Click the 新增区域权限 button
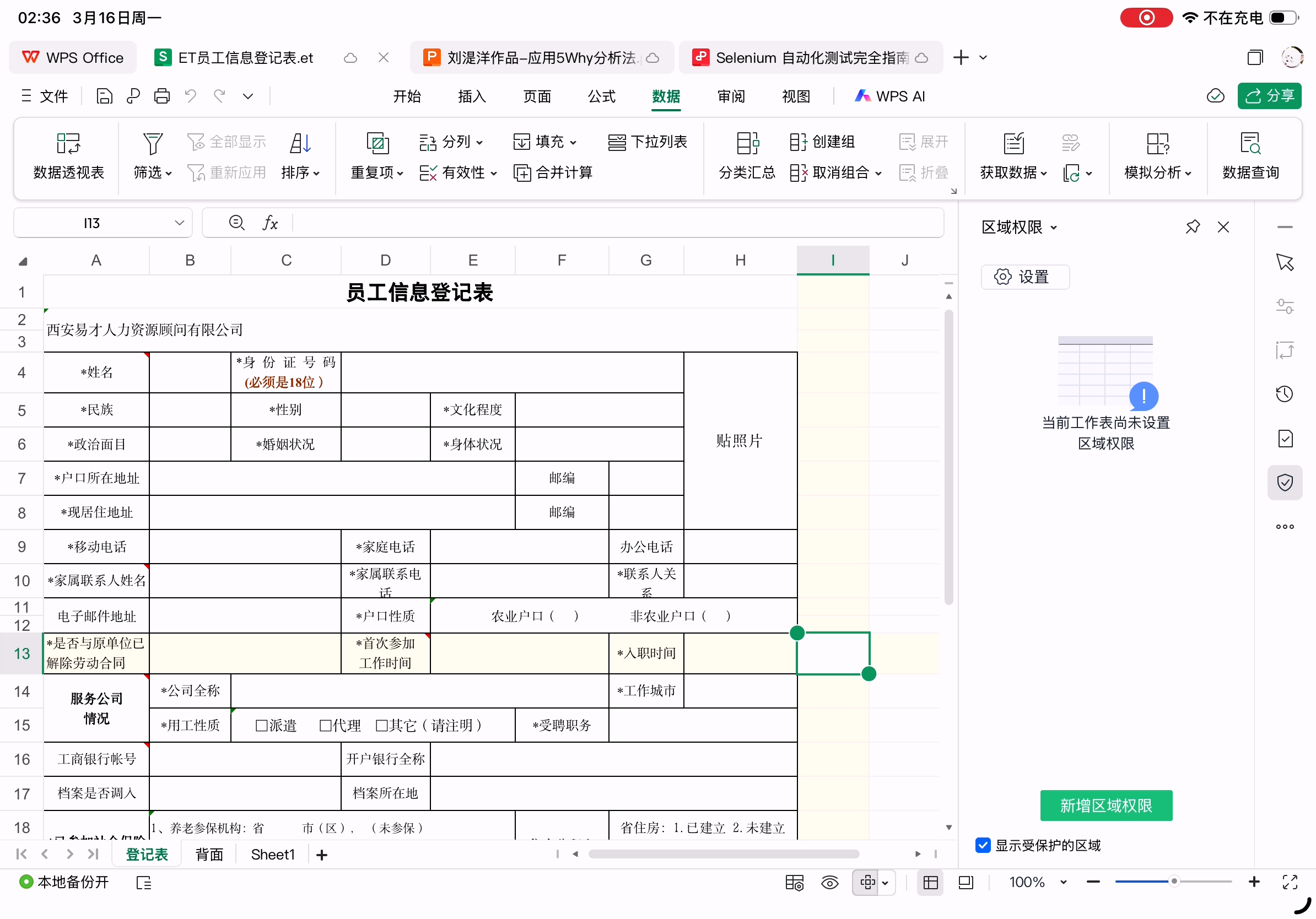The image size is (1316, 919). pos(1105,805)
